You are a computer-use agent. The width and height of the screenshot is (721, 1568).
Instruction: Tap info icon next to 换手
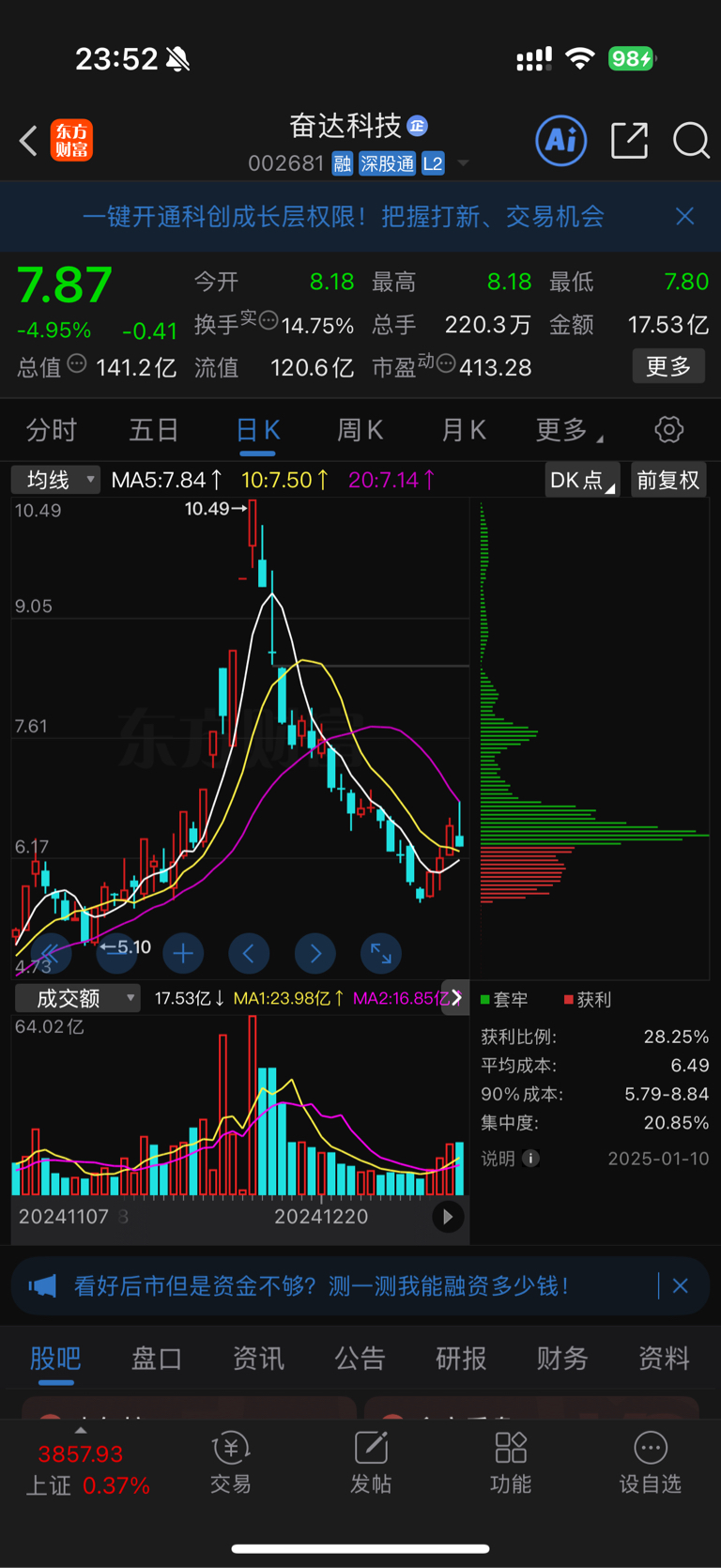(x=268, y=320)
